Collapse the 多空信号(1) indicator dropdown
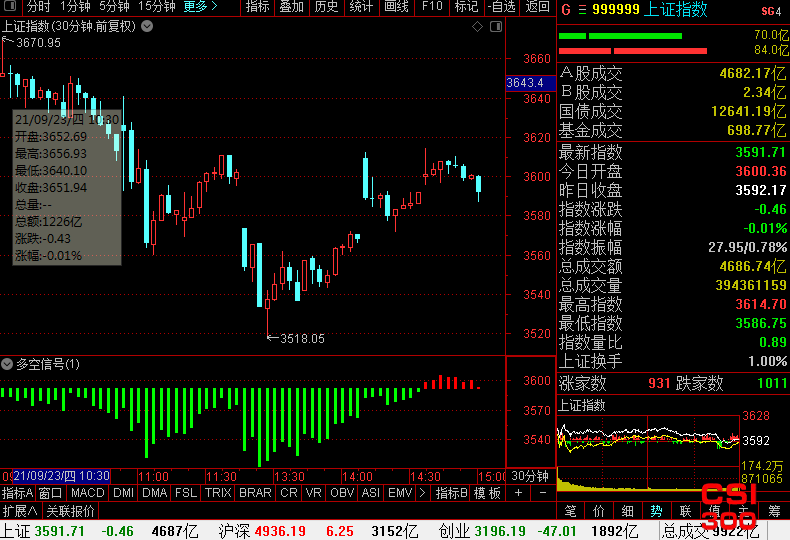The image size is (790, 540). point(7,364)
